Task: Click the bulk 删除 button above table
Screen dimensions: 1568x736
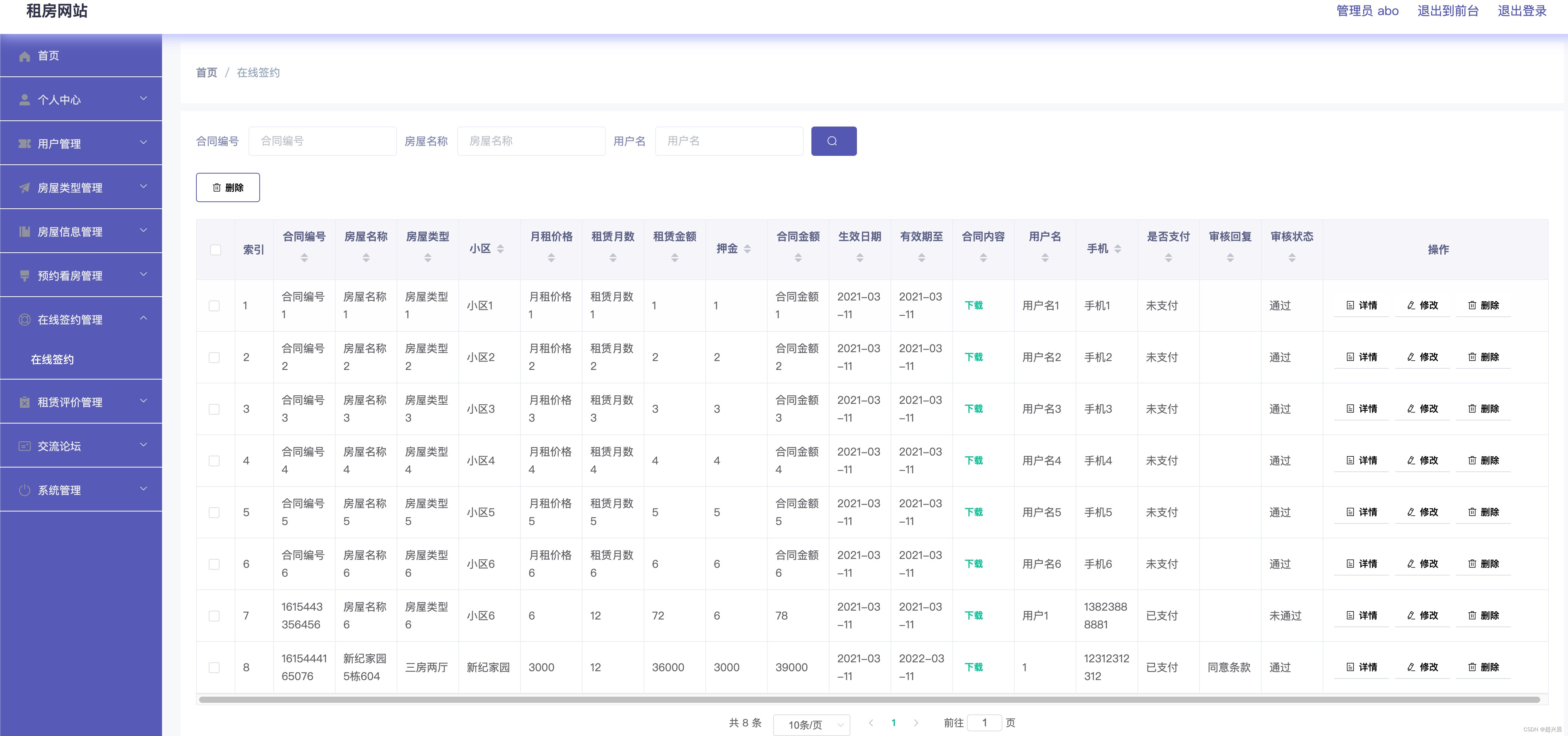Action: point(228,187)
